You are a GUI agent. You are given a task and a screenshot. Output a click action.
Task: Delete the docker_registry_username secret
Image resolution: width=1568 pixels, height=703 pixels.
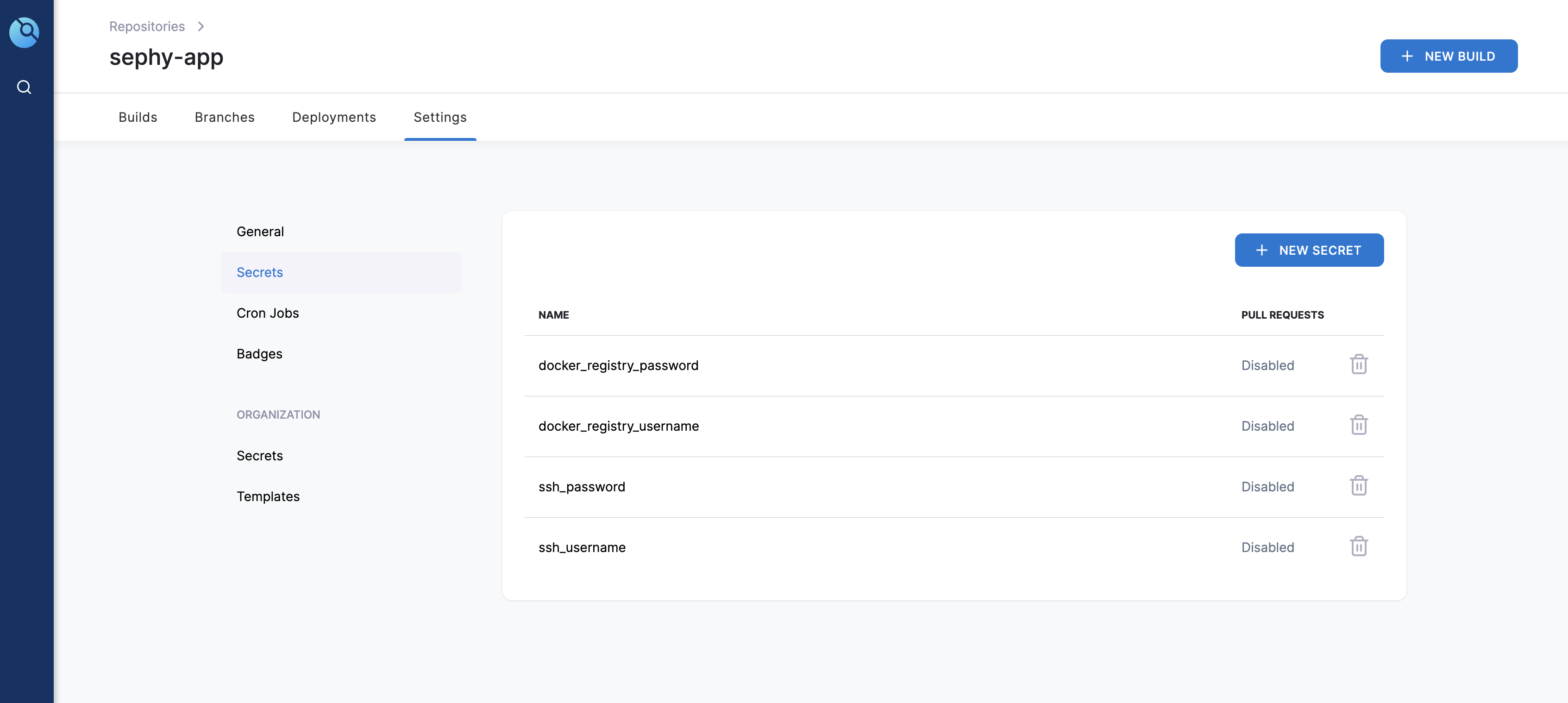[1359, 426]
